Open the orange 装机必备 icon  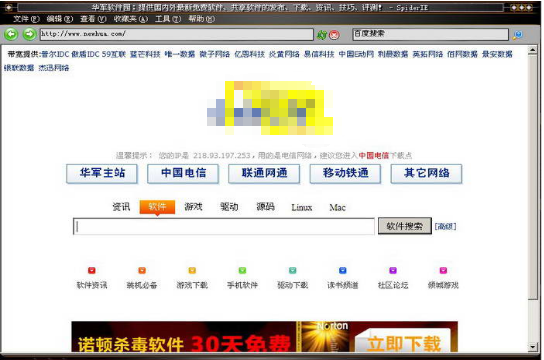point(142,271)
